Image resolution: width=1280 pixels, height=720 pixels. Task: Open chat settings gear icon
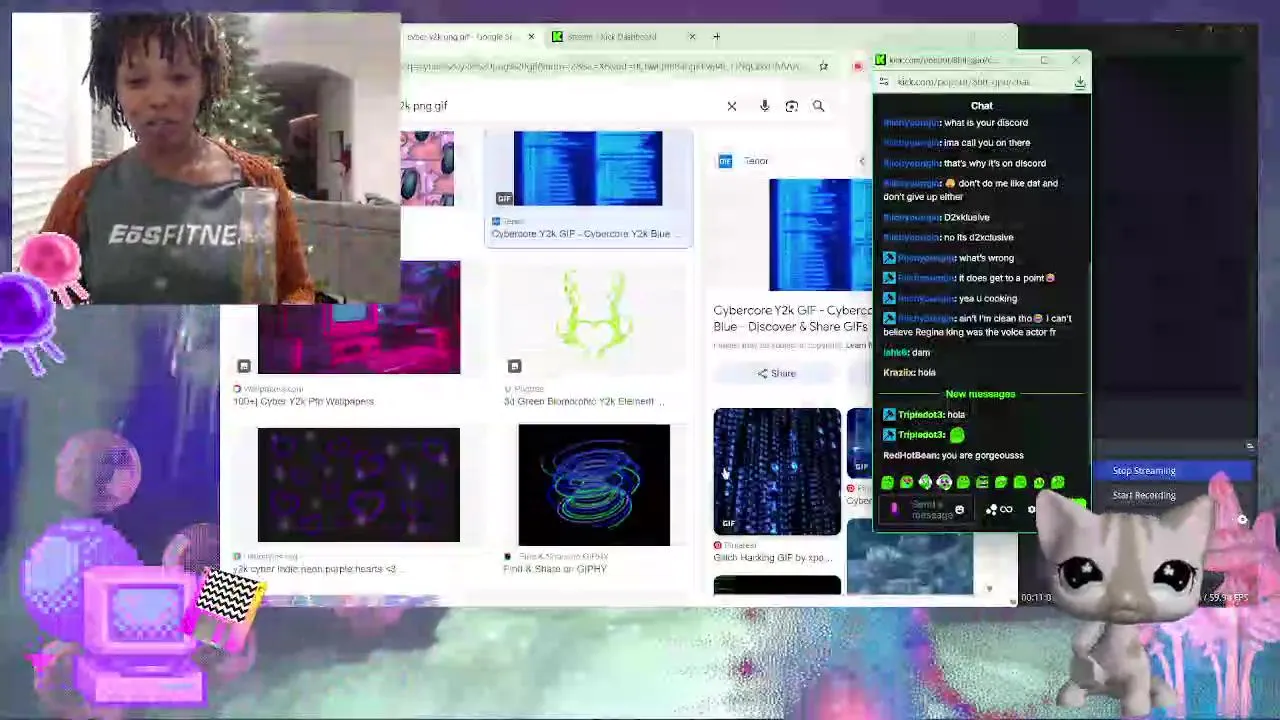click(1032, 510)
